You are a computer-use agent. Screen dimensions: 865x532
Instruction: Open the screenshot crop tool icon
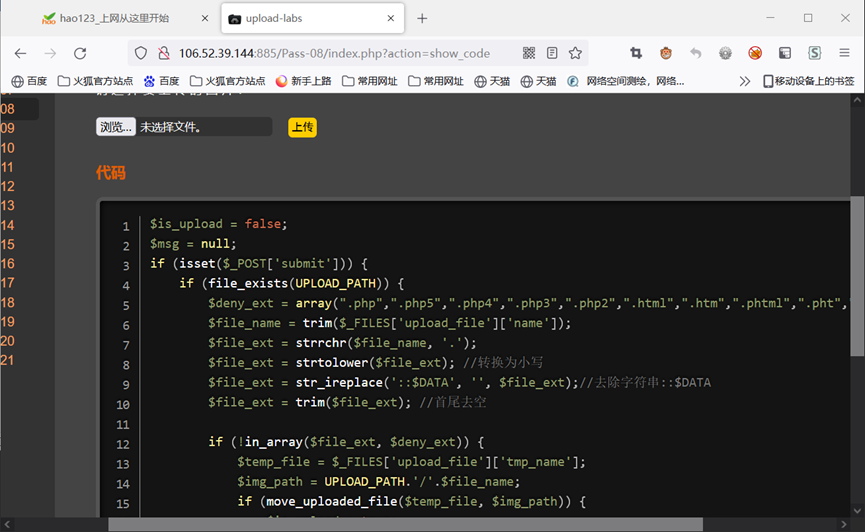click(x=636, y=53)
